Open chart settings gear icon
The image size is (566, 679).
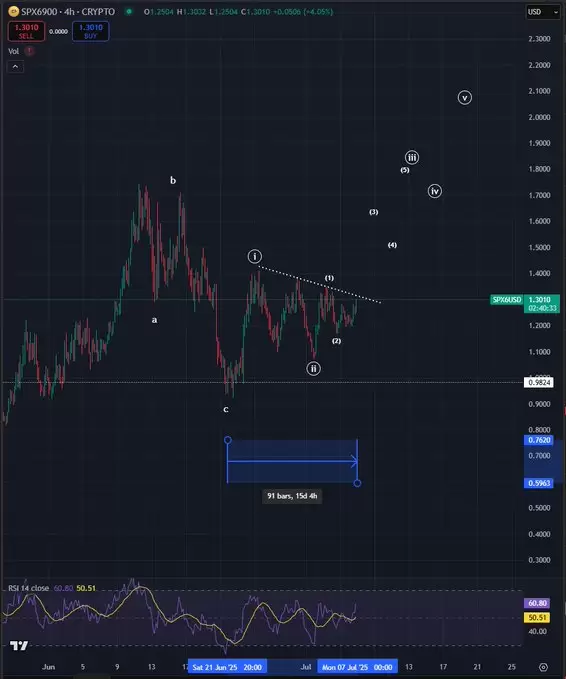tap(543, 667)
